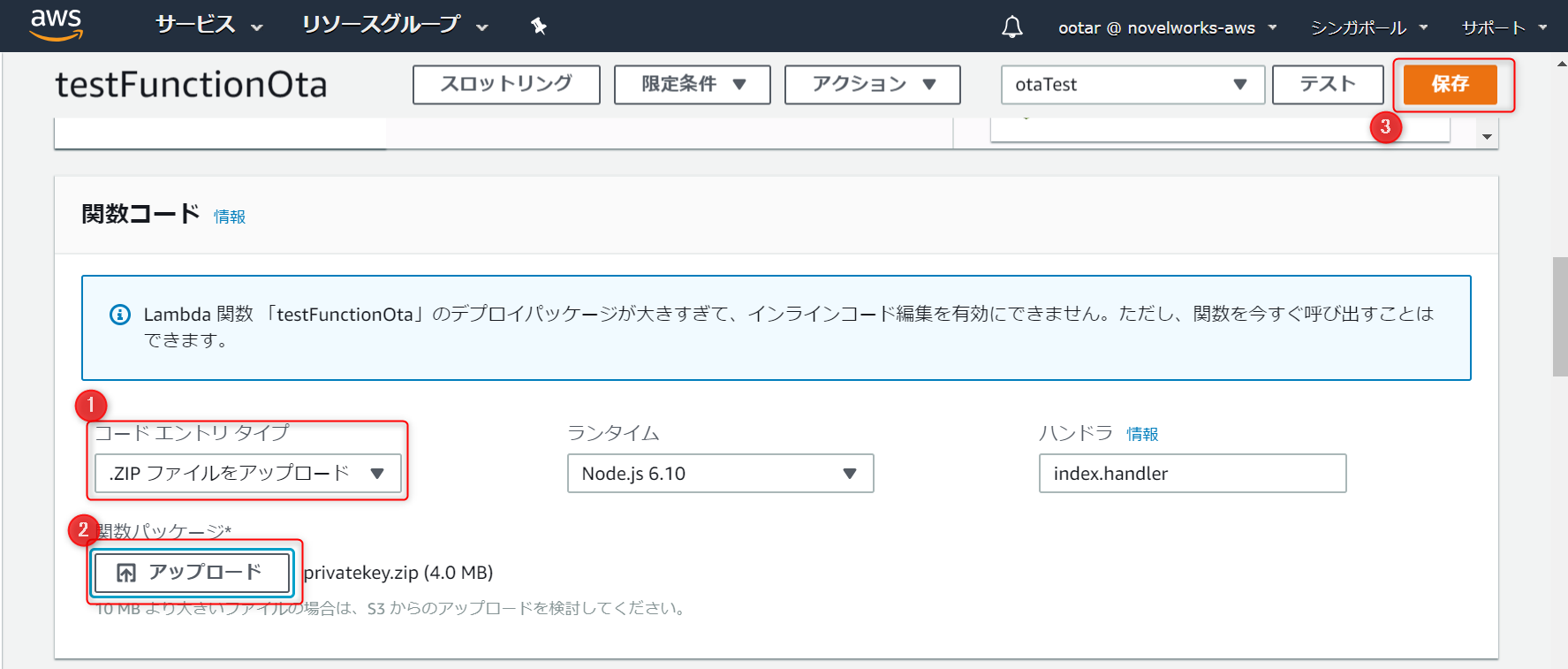
Task: Open the サービス menu
Action: pyautogui.click(x=209, y=26)
